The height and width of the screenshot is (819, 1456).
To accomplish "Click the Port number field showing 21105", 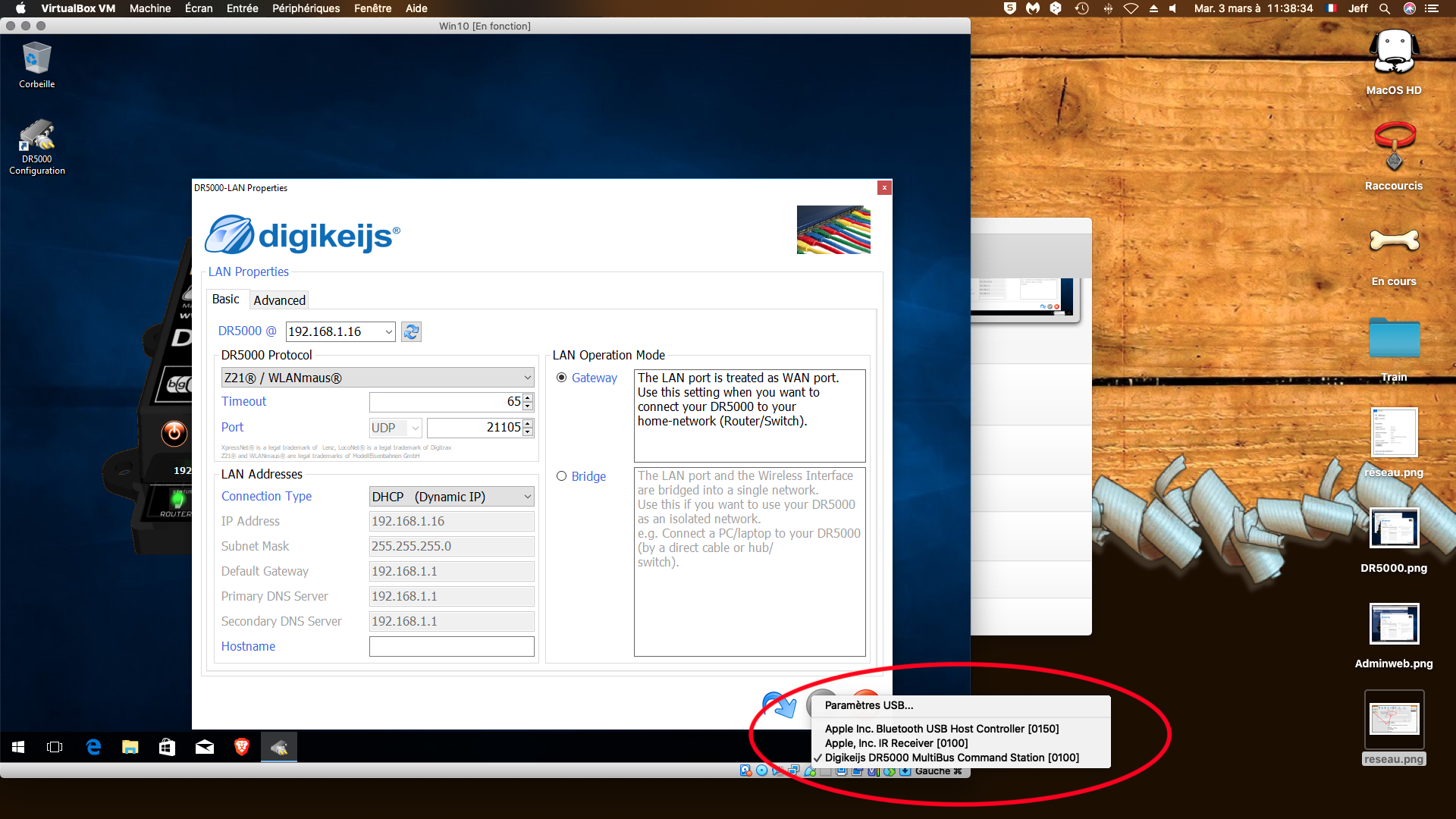I will (475, 428).
